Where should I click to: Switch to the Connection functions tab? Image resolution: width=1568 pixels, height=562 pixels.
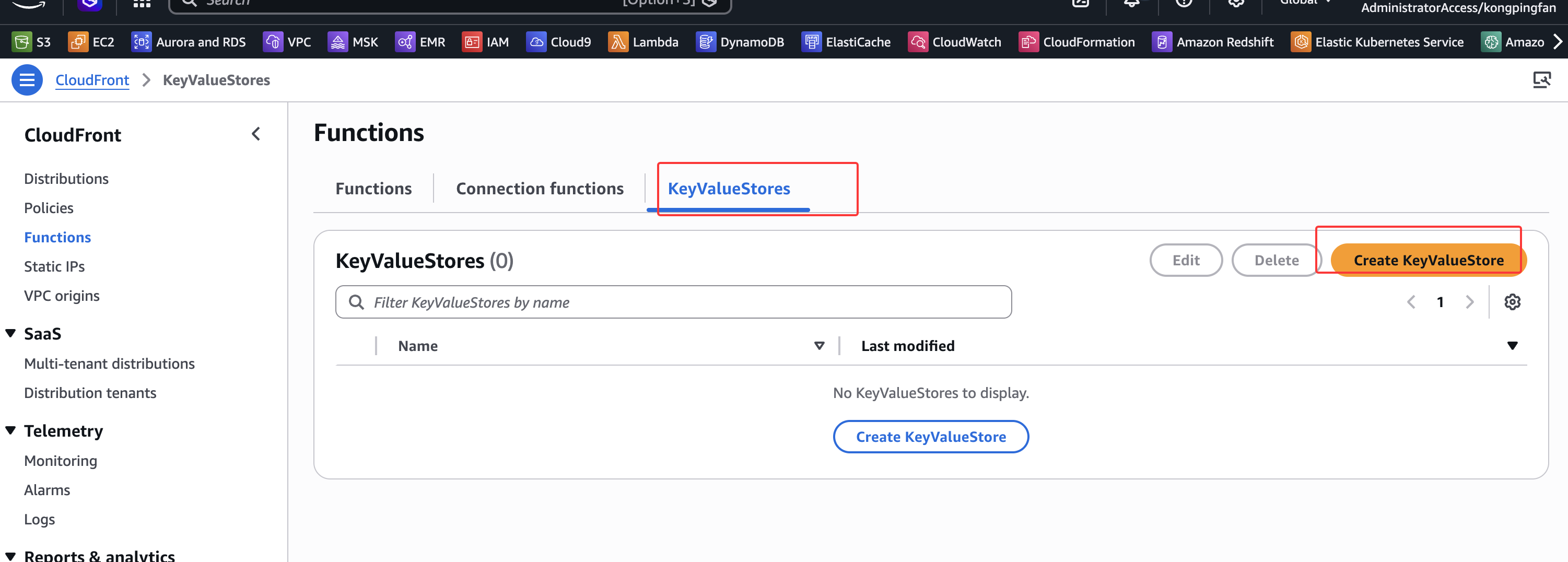[x=540, y=189]
